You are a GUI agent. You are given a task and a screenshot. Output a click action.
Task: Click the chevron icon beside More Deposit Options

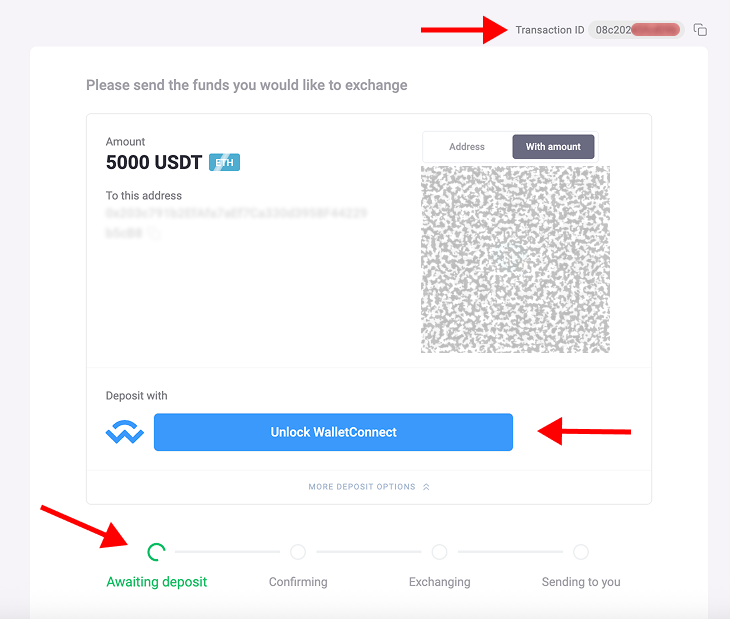[426, 487]
